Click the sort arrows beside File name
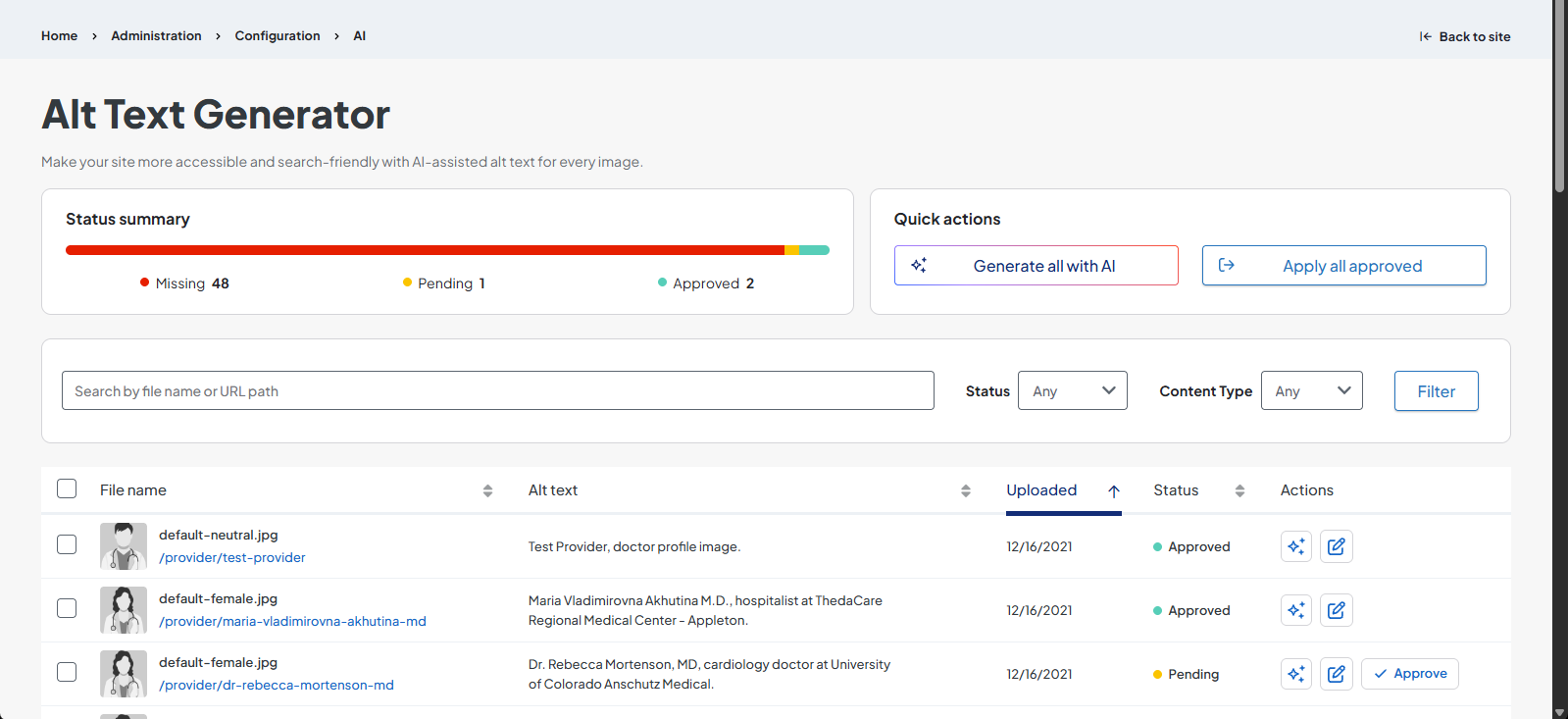 [x=487, y=490]
